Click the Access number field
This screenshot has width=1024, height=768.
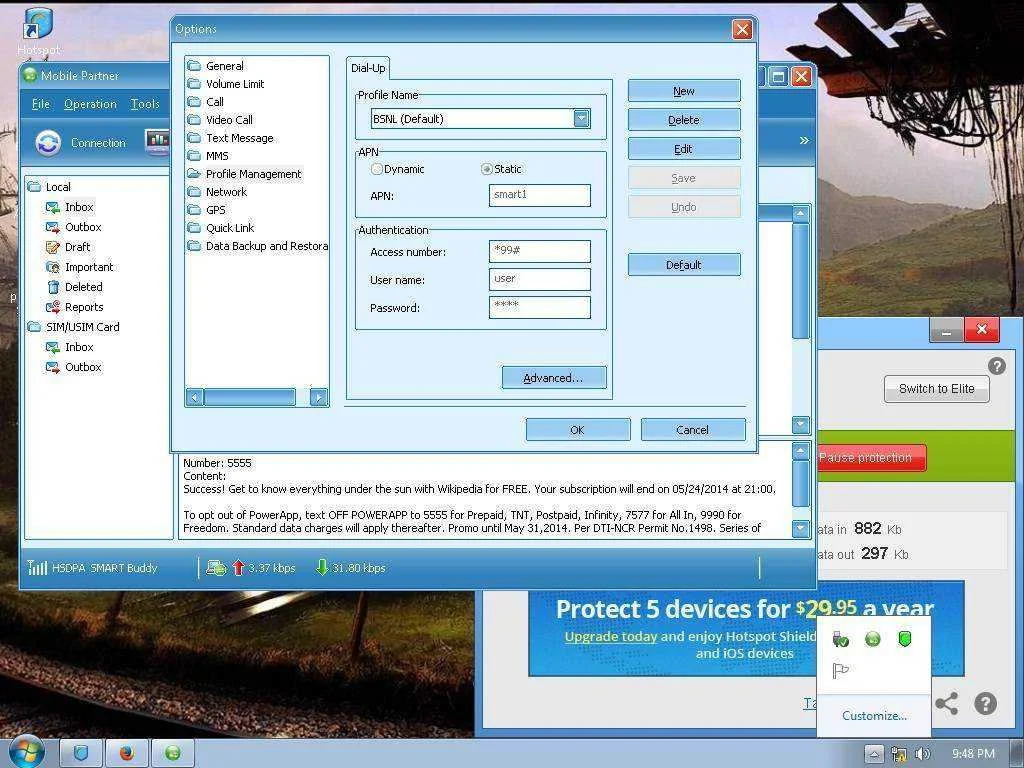pos(539,251)
